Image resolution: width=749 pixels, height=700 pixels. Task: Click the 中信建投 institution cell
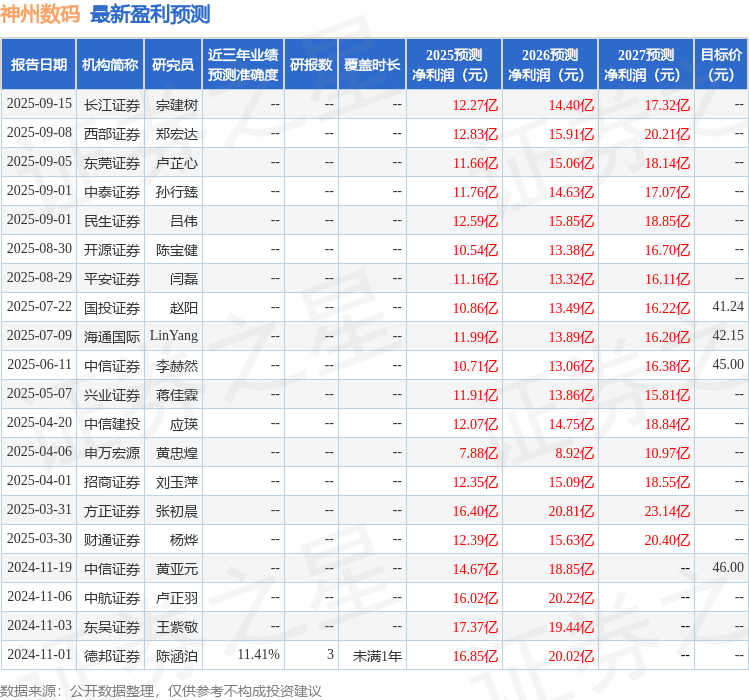click(112, 424)
